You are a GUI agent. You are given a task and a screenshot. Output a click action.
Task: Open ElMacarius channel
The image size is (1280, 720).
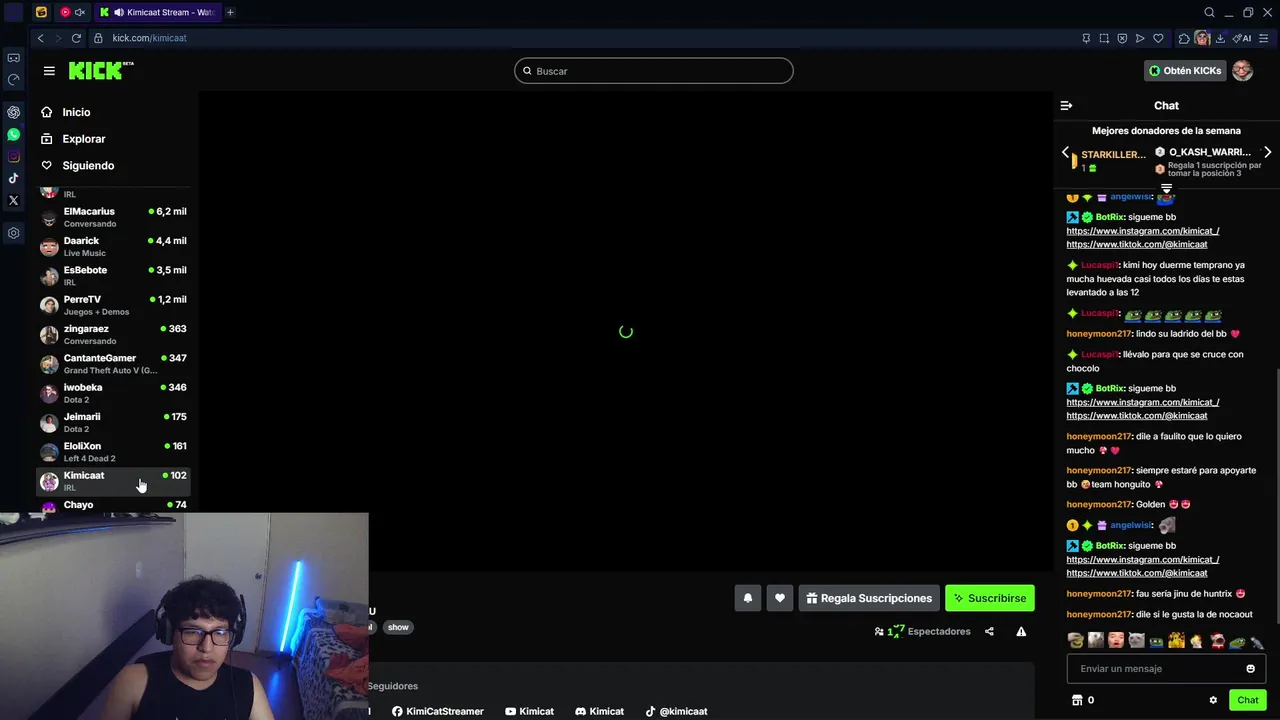point(113,217)
